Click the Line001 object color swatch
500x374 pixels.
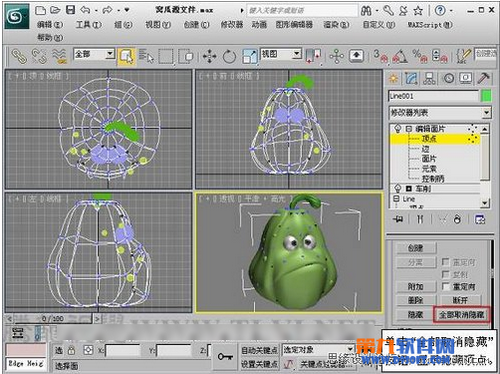coord(486,96)
